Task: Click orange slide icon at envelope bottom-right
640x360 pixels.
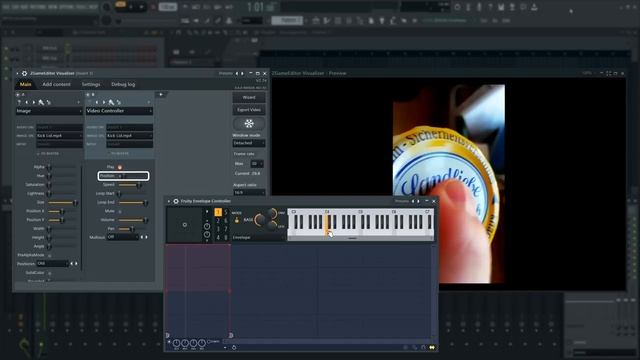Action: pyautogui.click(x=432, y=347)
